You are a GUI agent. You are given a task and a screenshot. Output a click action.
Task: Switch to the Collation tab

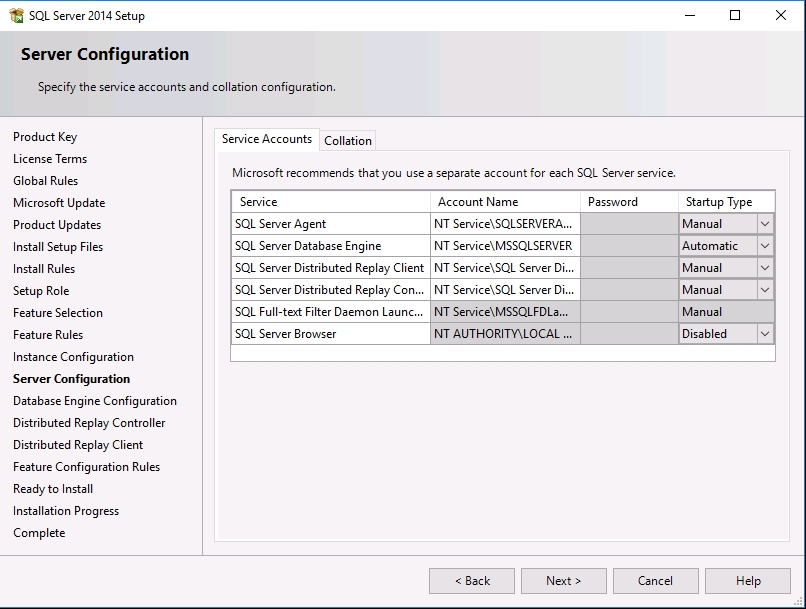[347, 141]
